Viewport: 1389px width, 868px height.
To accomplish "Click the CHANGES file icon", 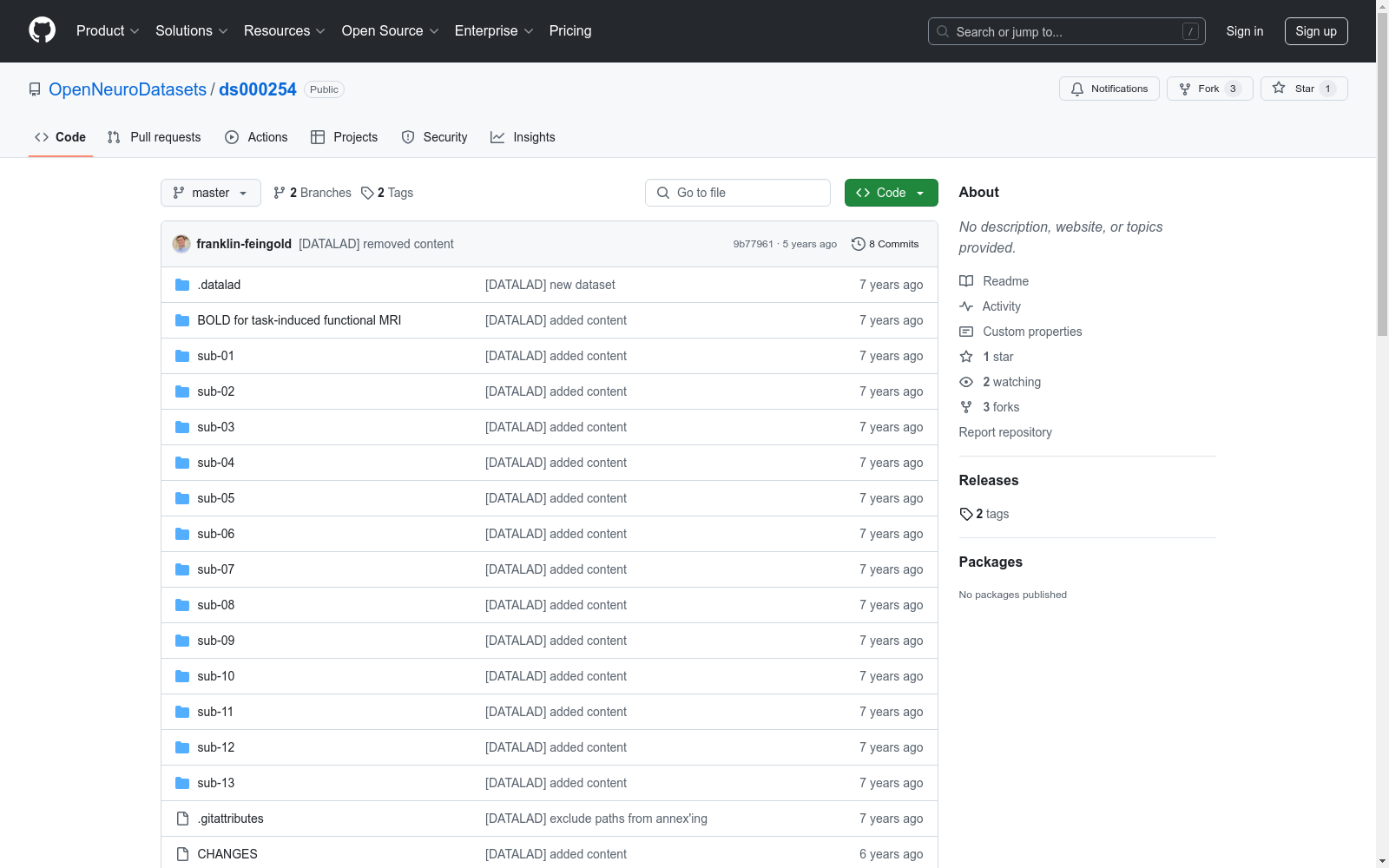I will 182,854.
